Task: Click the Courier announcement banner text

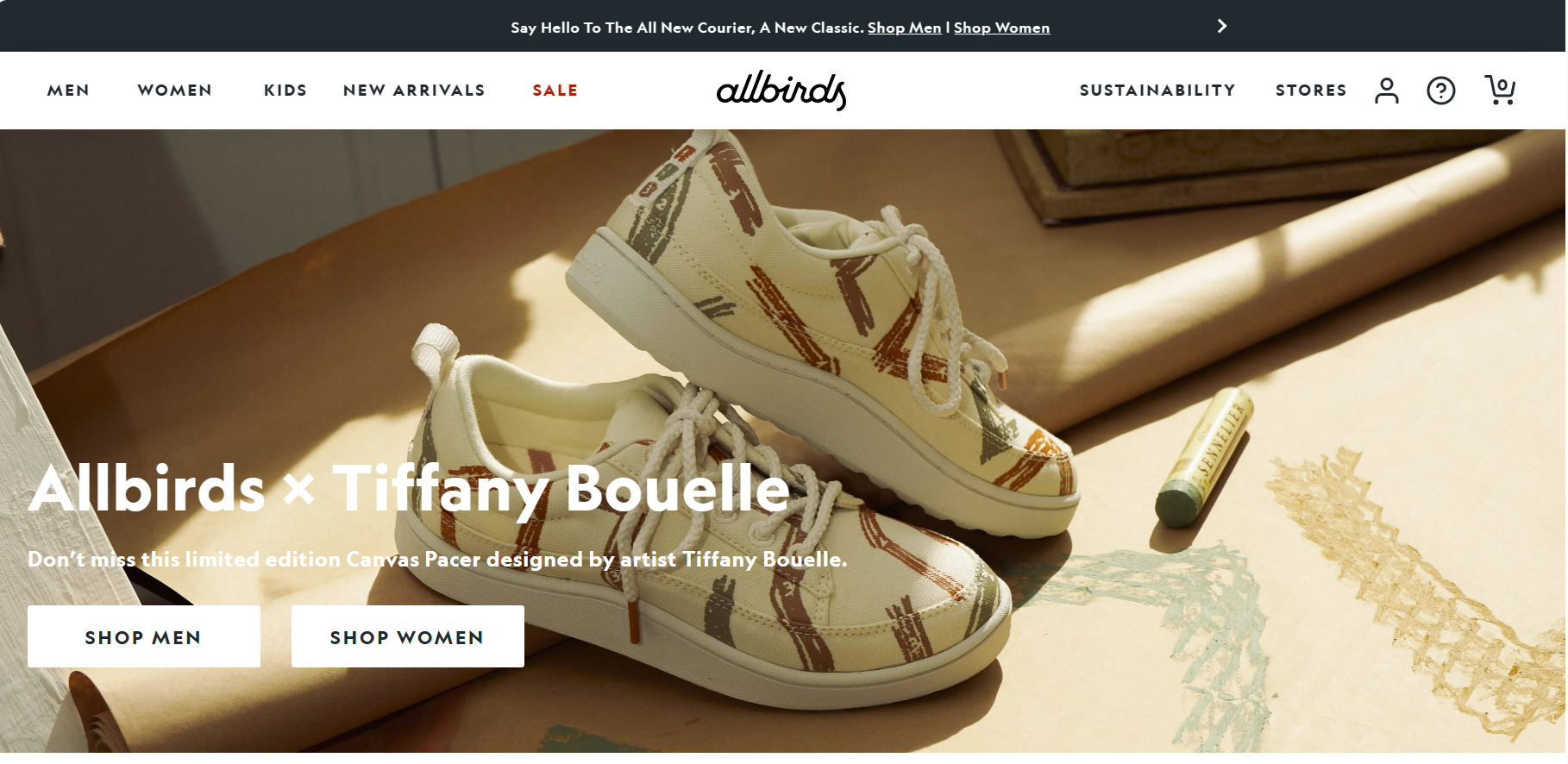Action: 687,28
